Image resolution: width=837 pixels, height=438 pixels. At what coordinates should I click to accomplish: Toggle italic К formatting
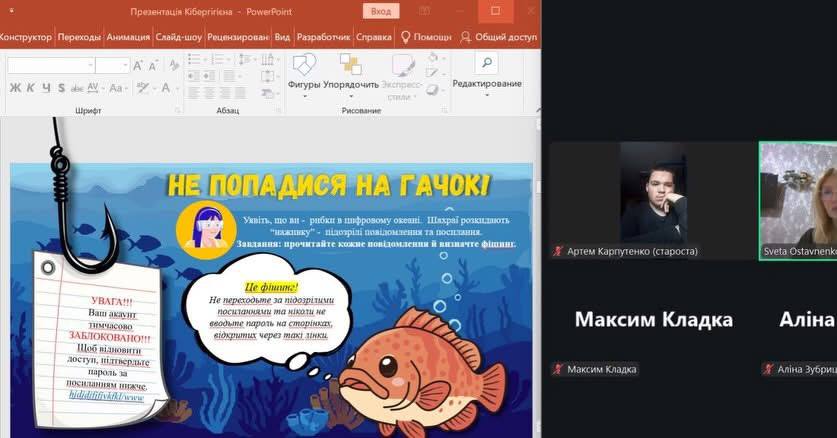[31, 88]
